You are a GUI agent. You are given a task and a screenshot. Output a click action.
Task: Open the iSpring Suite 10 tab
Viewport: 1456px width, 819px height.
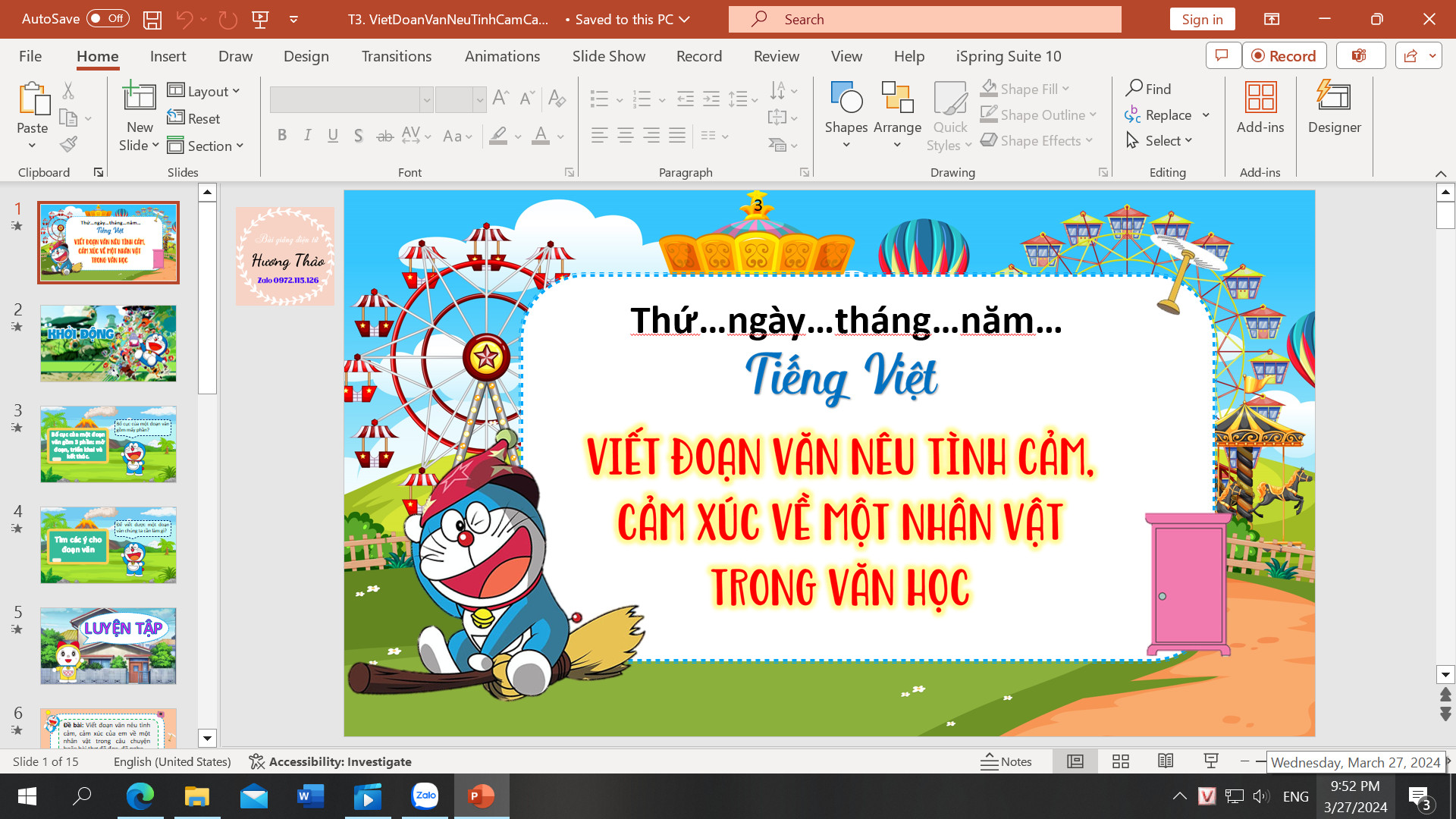click(x=1009, y=56)
